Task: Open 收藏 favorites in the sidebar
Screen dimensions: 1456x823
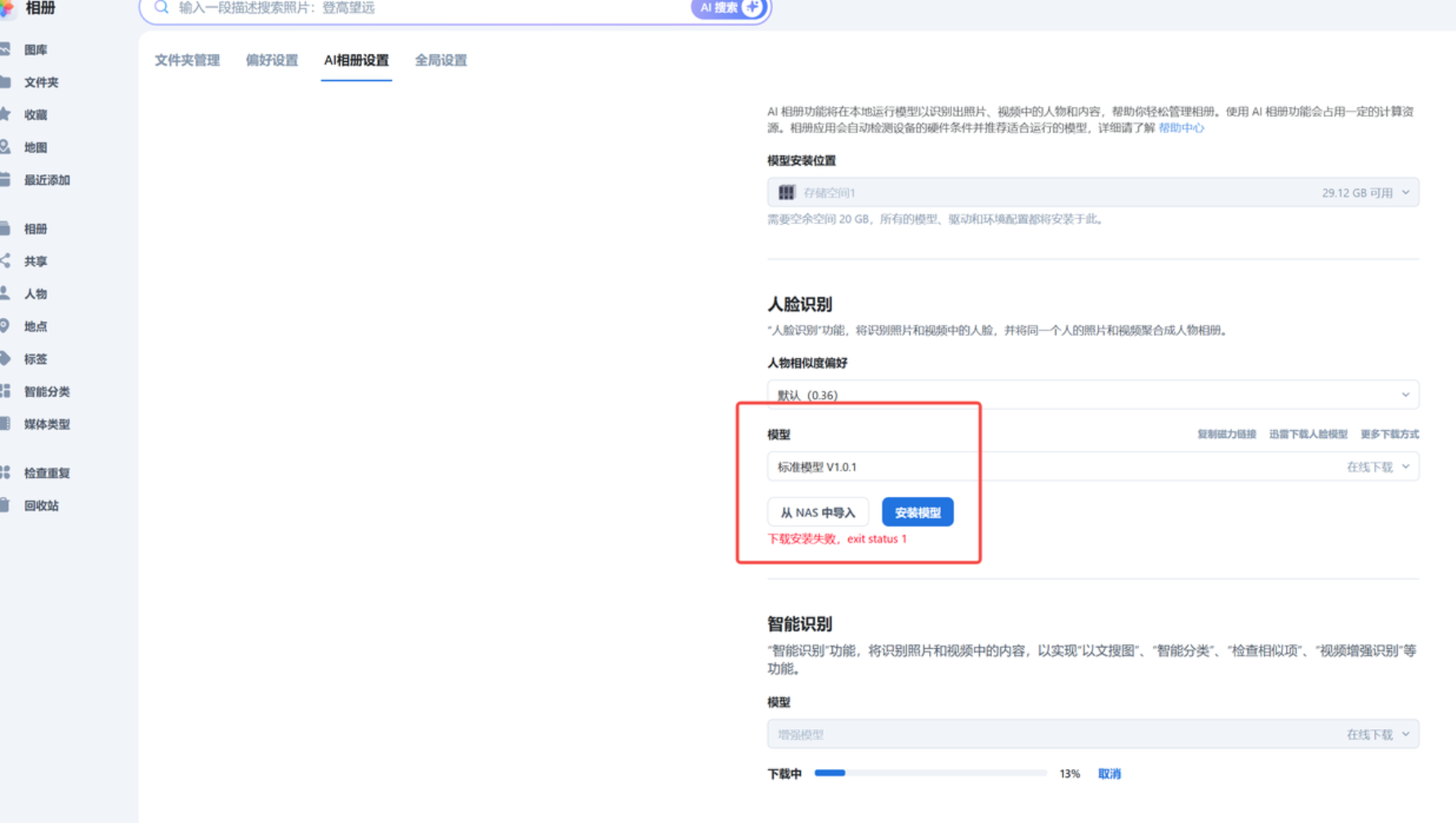Action: tap(35, 115)
